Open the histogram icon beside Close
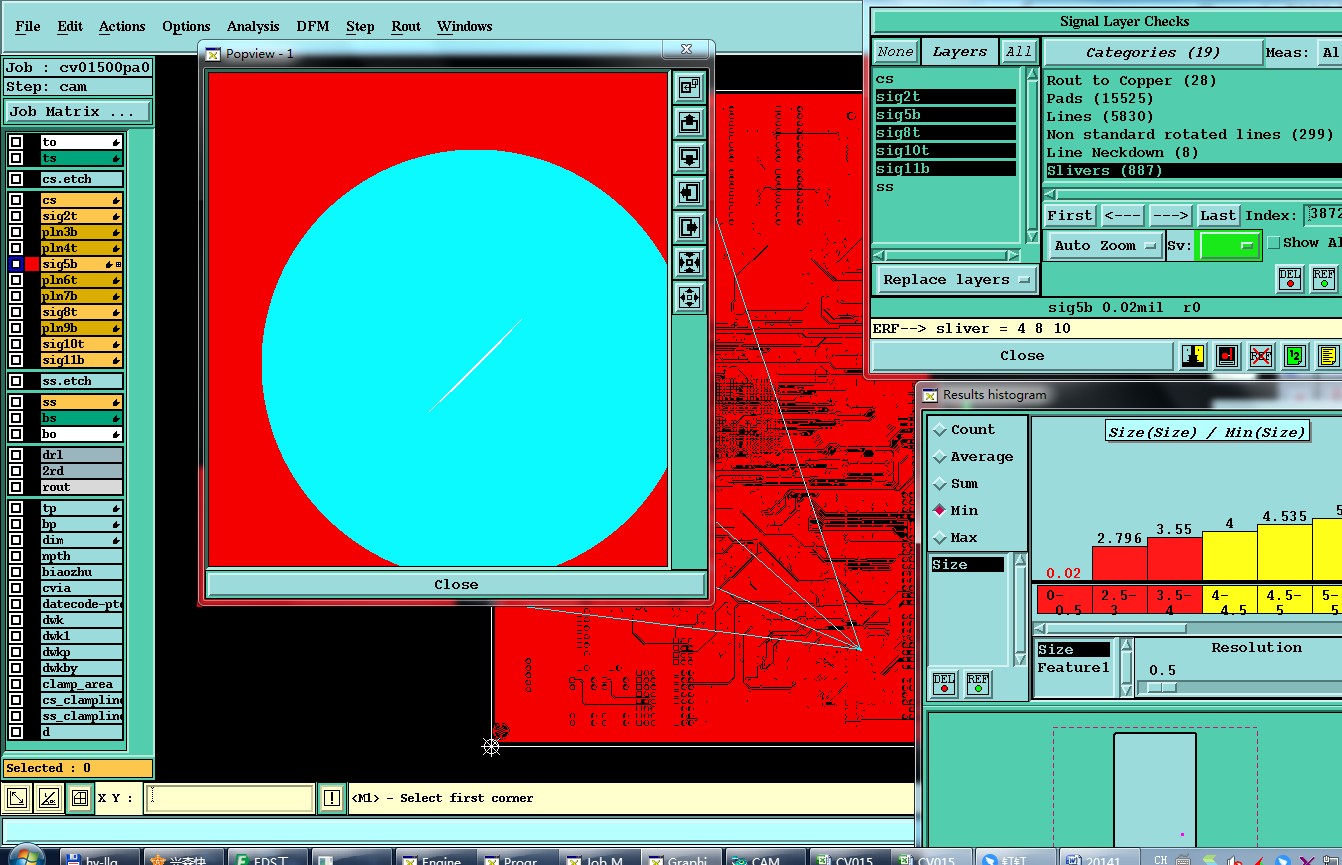The width and height of the screenshot is (1342, 865). (1193, 356)
